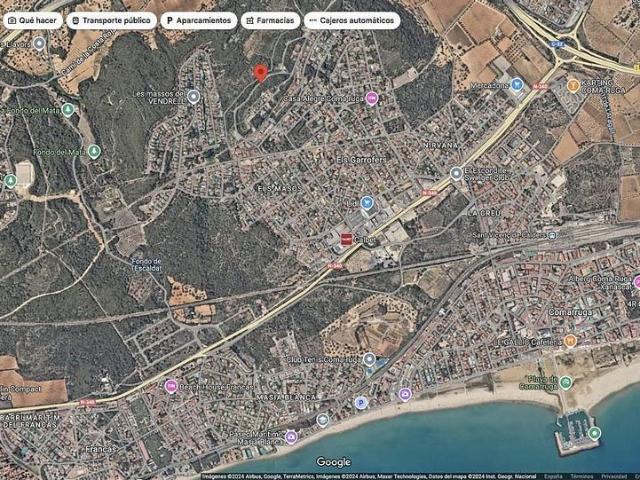Image resolution: width=640 pixels, height=480 pixels.
Task: Click the Google logo
Action: pyautogui.click(x=333, y=462)
